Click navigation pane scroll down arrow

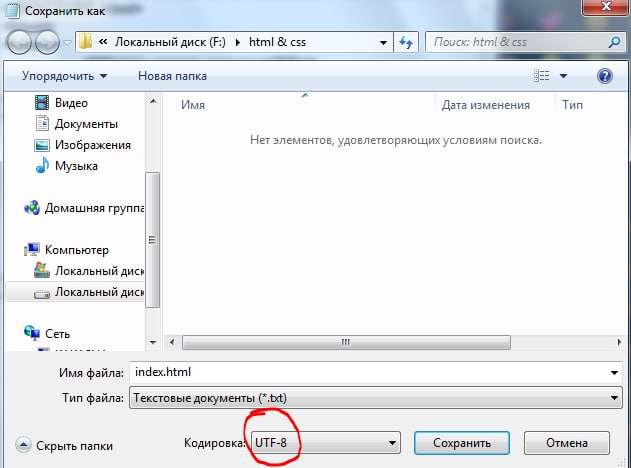point(153,342)
